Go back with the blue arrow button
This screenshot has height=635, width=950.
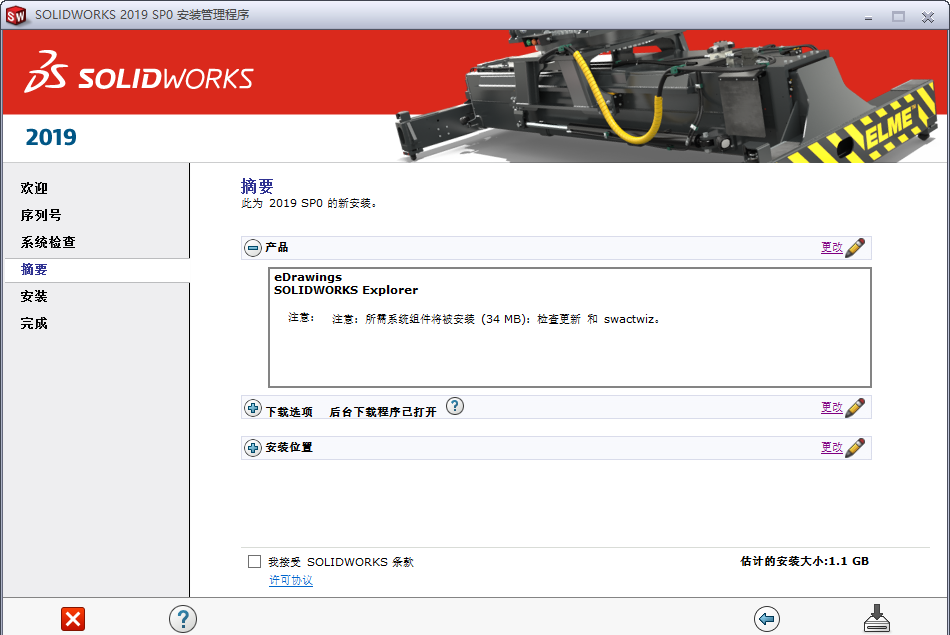[767, 619]
